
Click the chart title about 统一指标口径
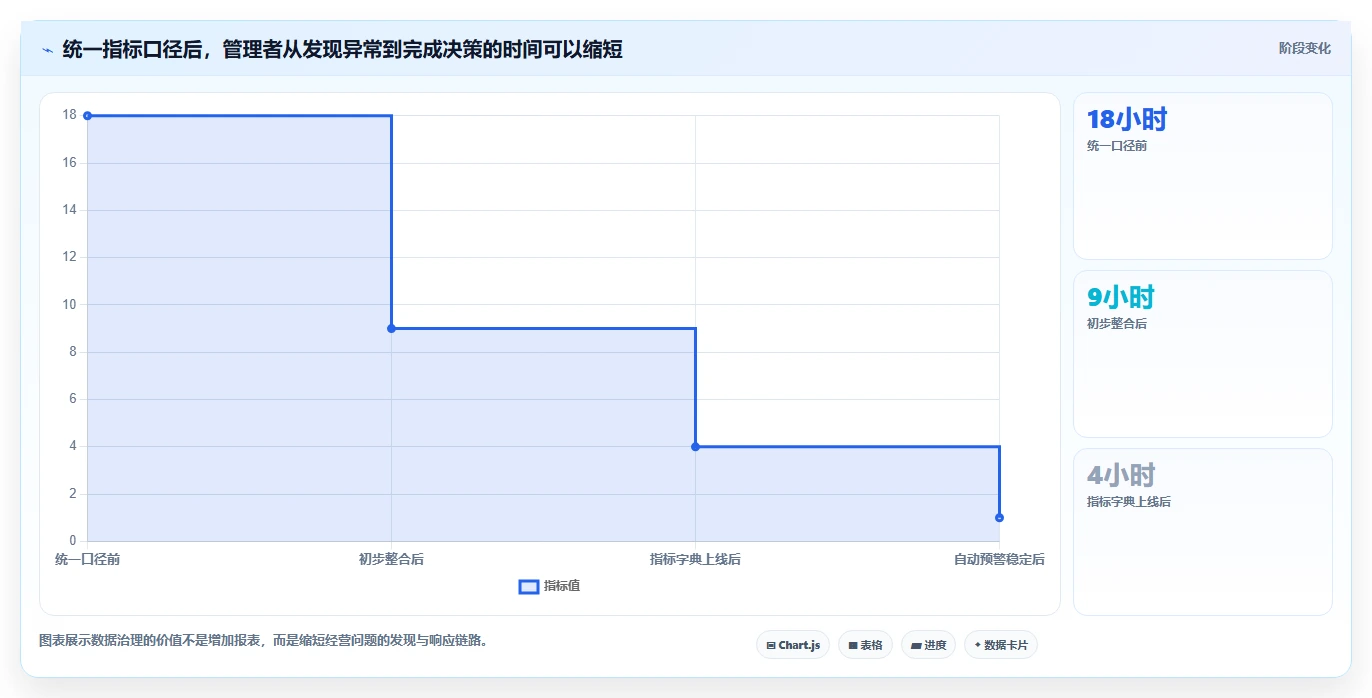pos(342,49)
